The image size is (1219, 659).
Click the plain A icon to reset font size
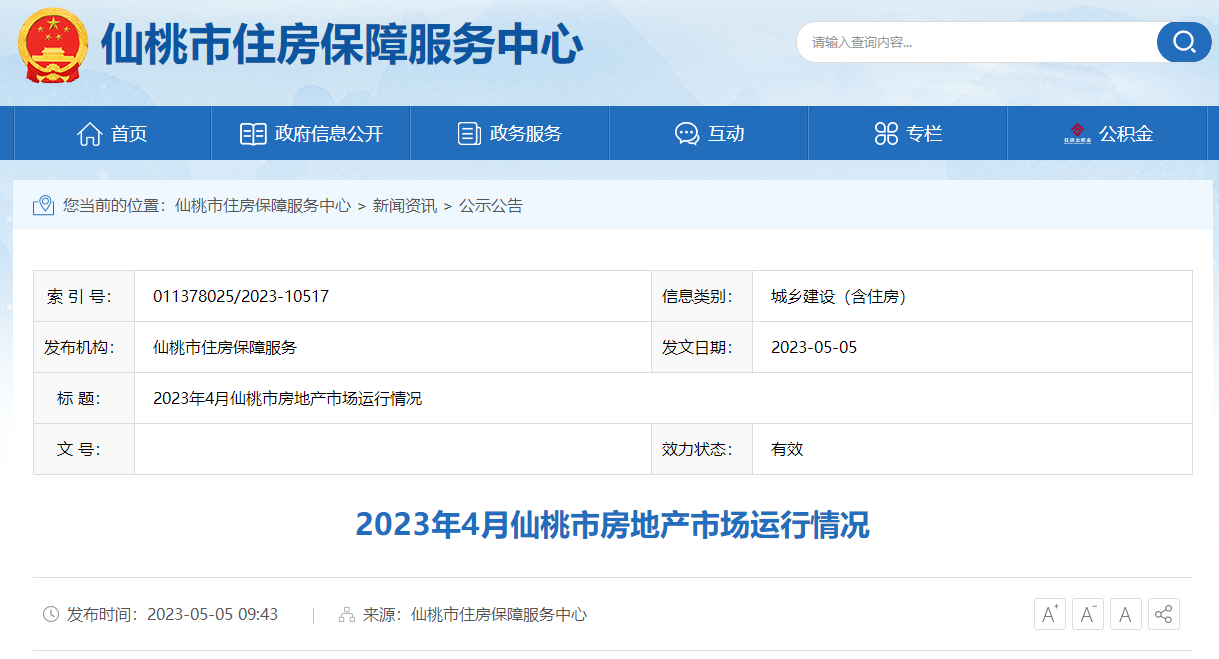click(1125, 614)
